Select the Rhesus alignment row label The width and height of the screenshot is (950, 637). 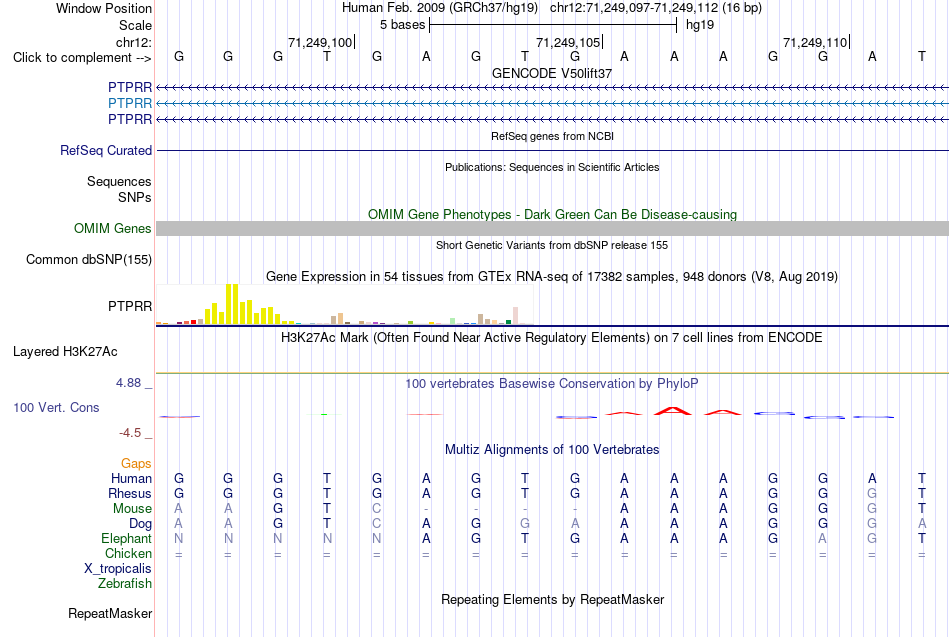pyautogui.click(x=130, y=493)
